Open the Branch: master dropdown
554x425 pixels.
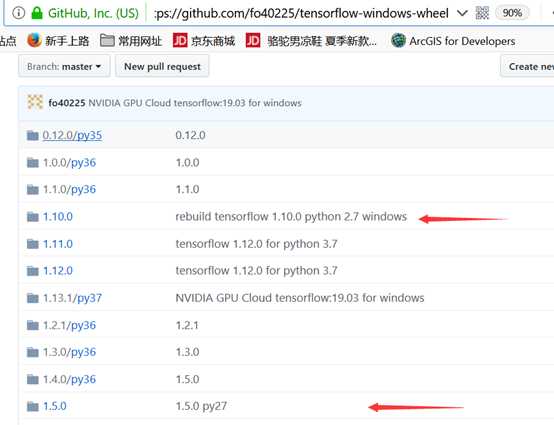point(64,66)
